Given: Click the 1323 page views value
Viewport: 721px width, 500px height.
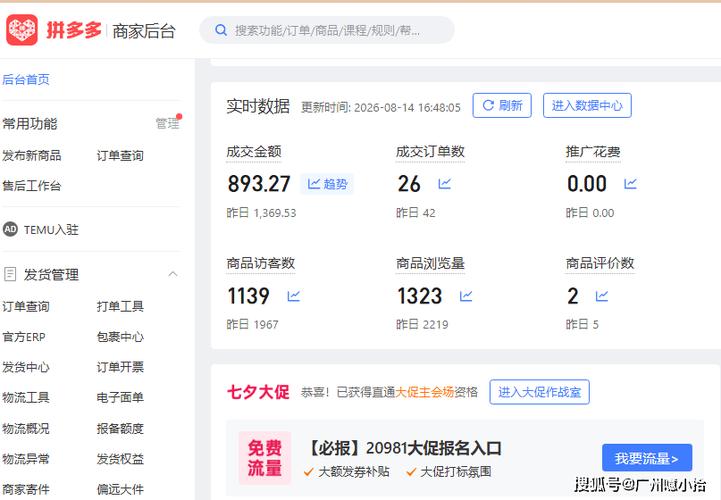Looking at the screenshot, I should click(420, 296).
